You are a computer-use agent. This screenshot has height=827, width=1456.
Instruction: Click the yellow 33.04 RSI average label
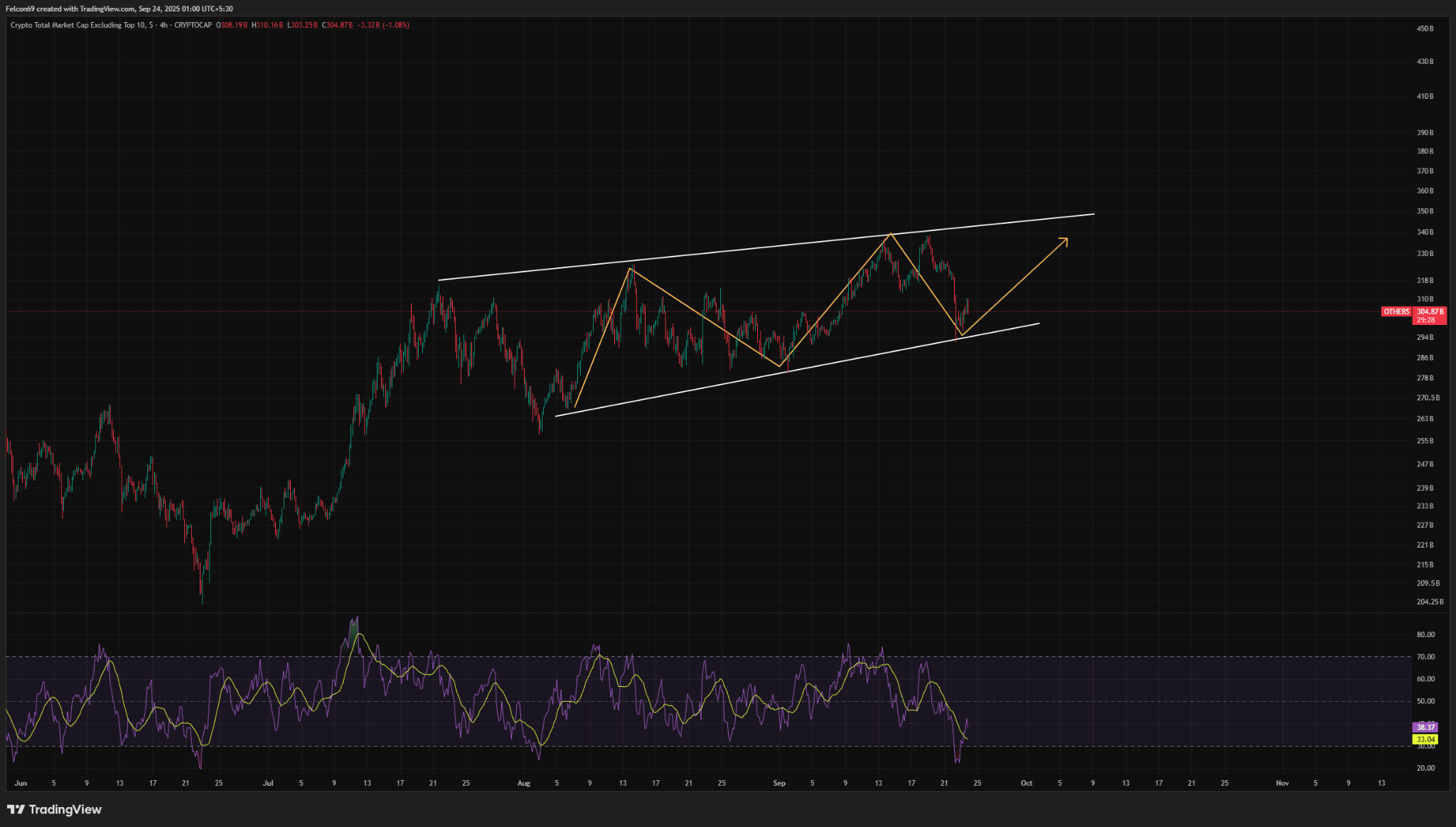click(1425, 740)
